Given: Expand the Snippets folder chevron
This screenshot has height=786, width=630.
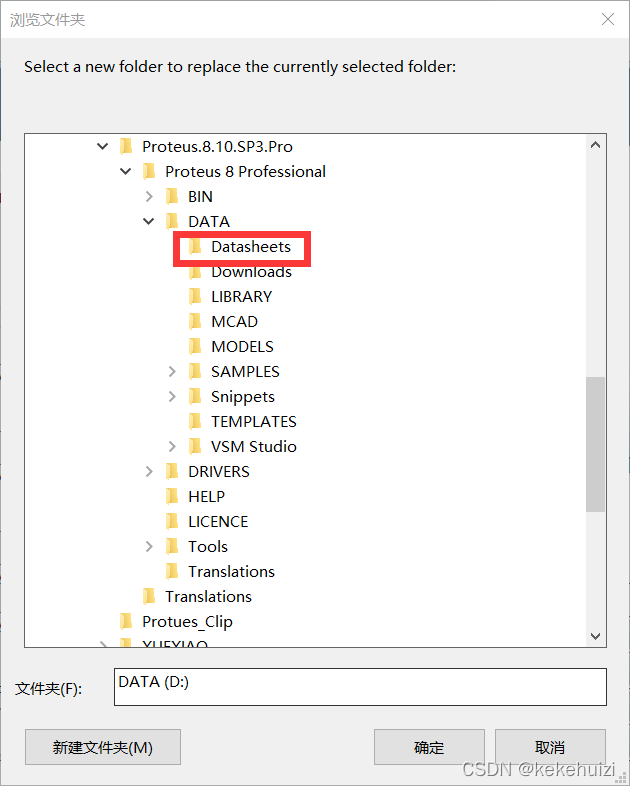Looking at the screenshot, I should tap(172, 397).
